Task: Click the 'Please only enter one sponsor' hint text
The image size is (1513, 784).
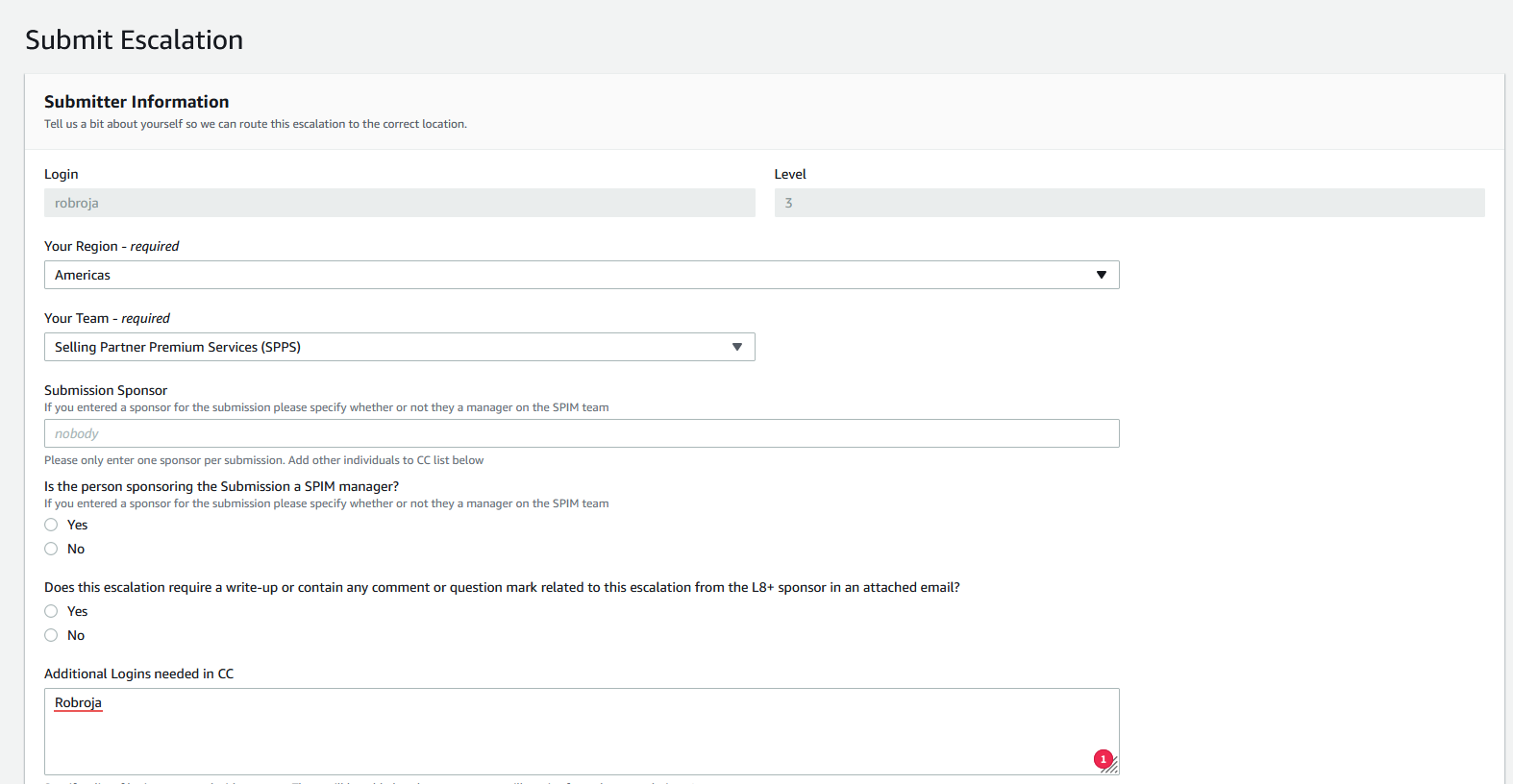Action: (x=264, y=460)
